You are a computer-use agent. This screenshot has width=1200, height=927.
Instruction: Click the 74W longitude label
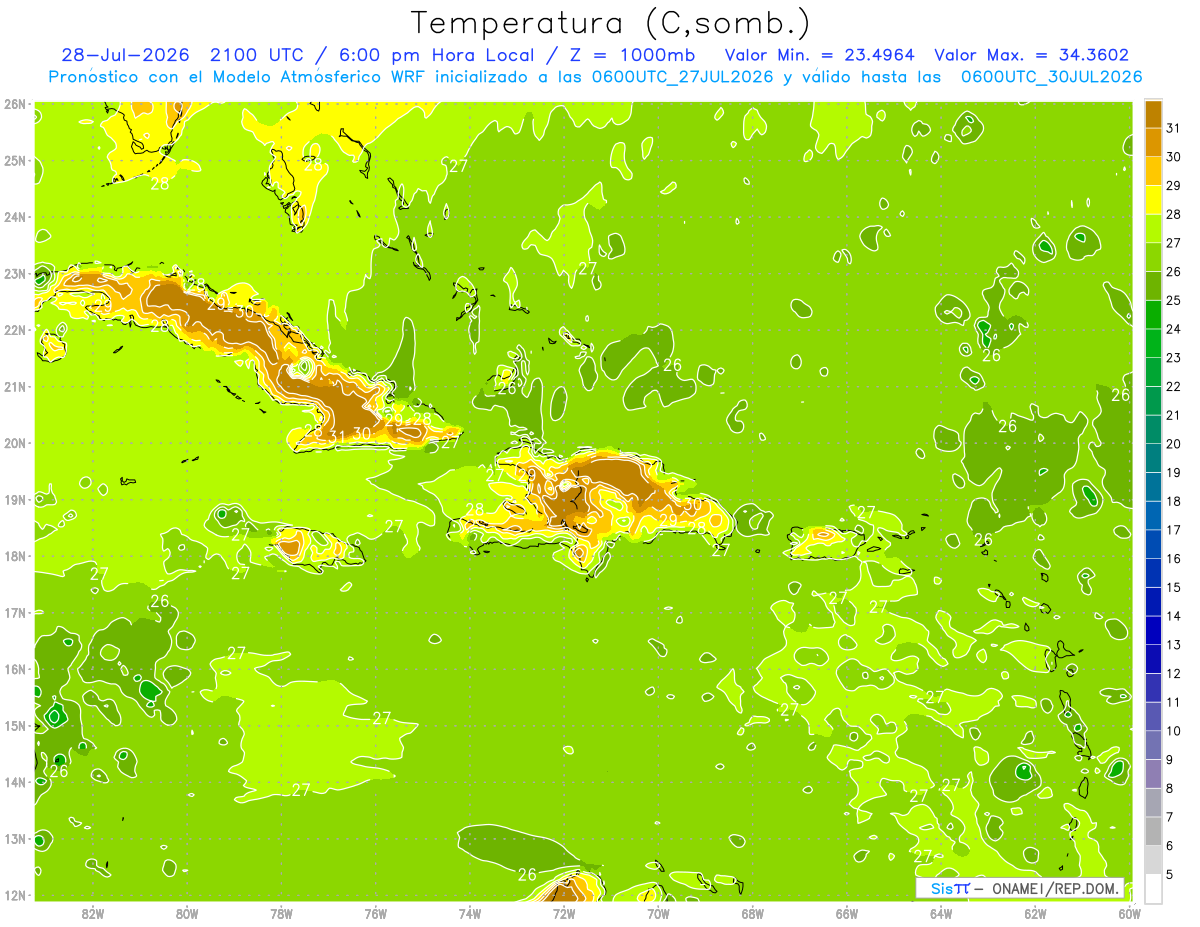click(470, 913)
